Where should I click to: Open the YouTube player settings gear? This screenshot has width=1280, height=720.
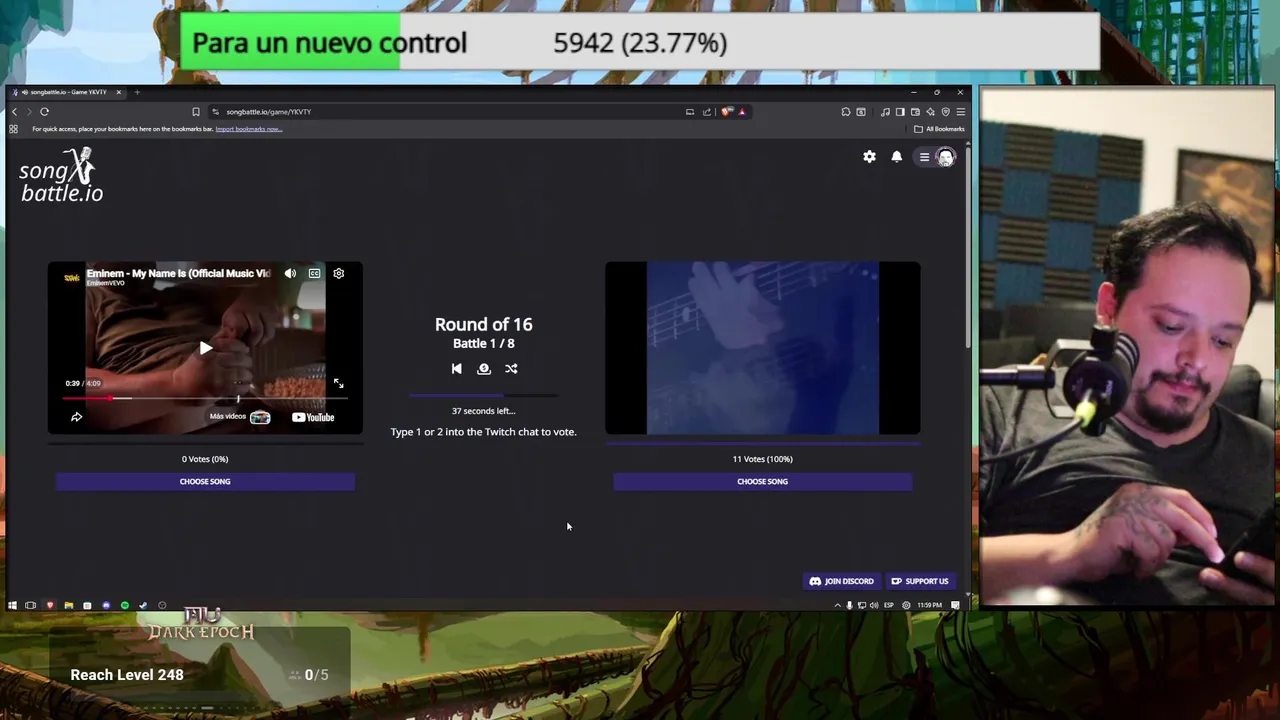pyautogui.click(x=338, y=273)
